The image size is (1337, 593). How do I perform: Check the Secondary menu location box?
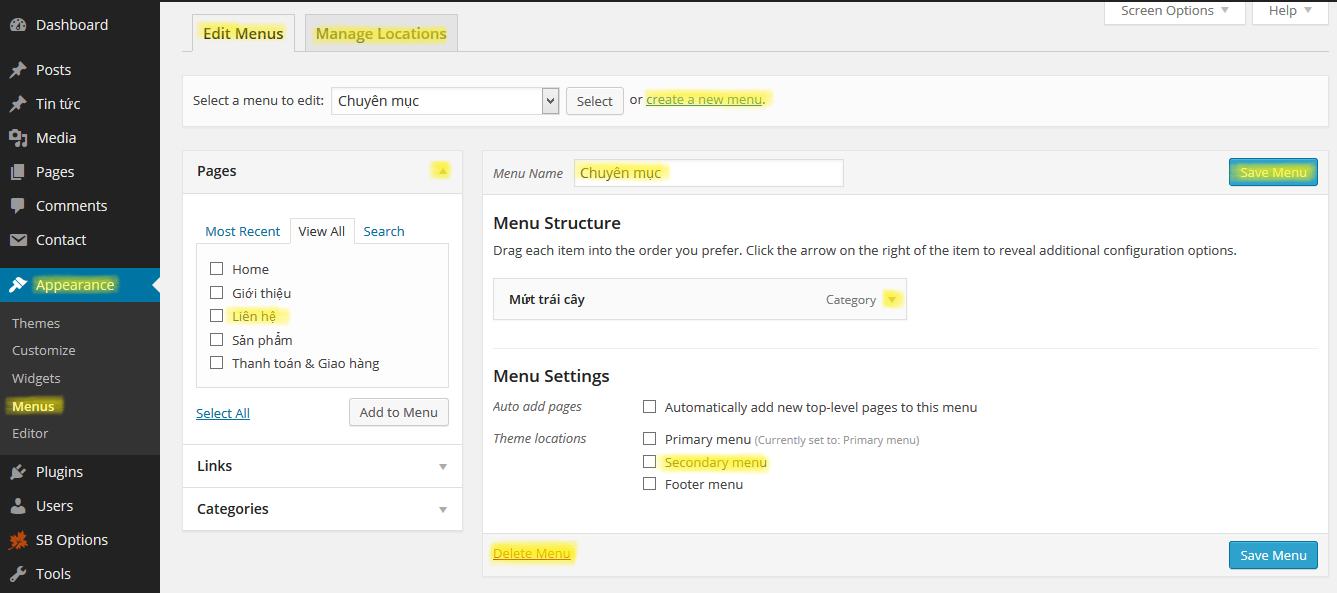(649, 462)
